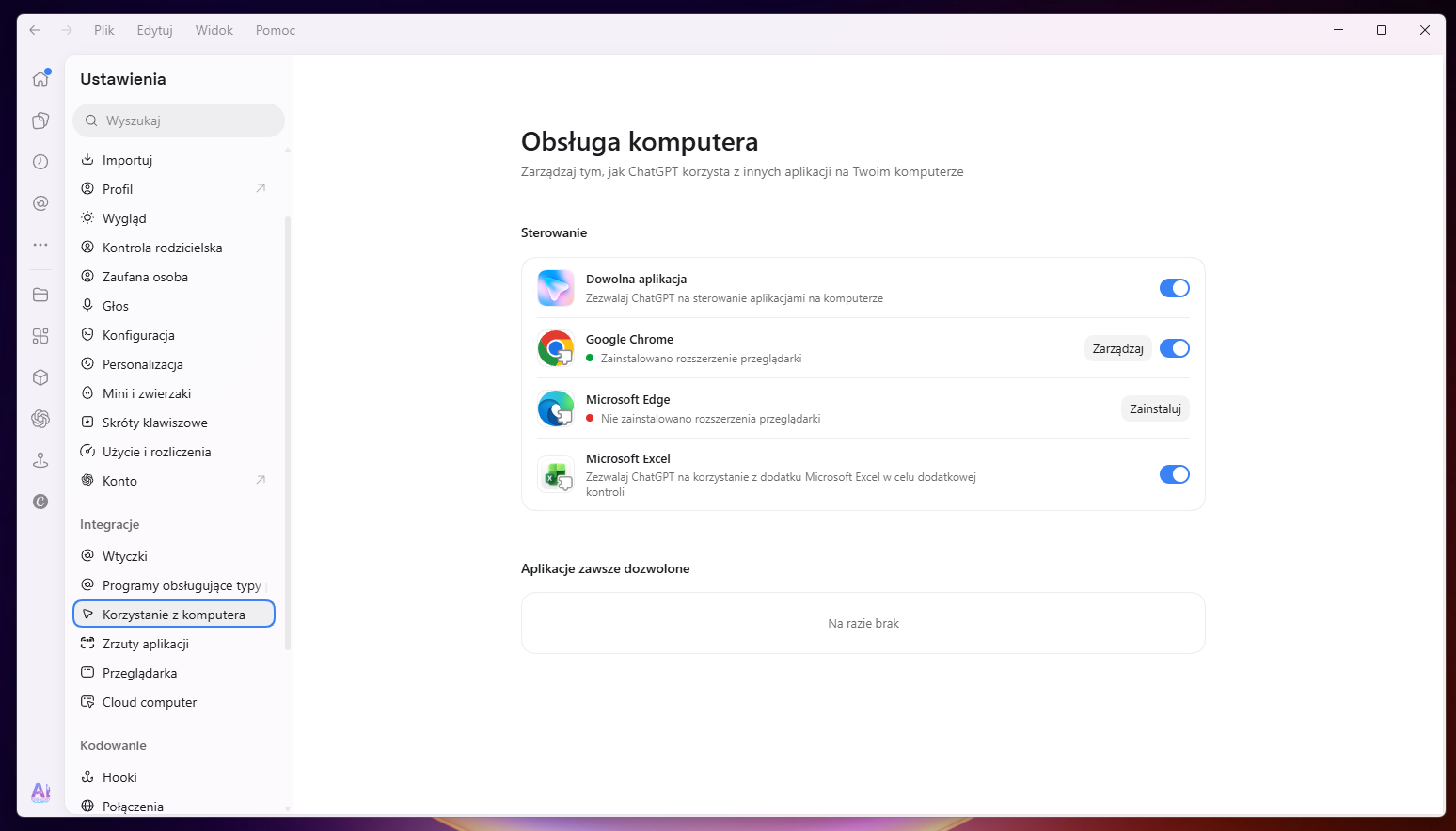Select Zaufana osoba in sidebar
This screenshot has height=831, width=1456.
(174, 277)
